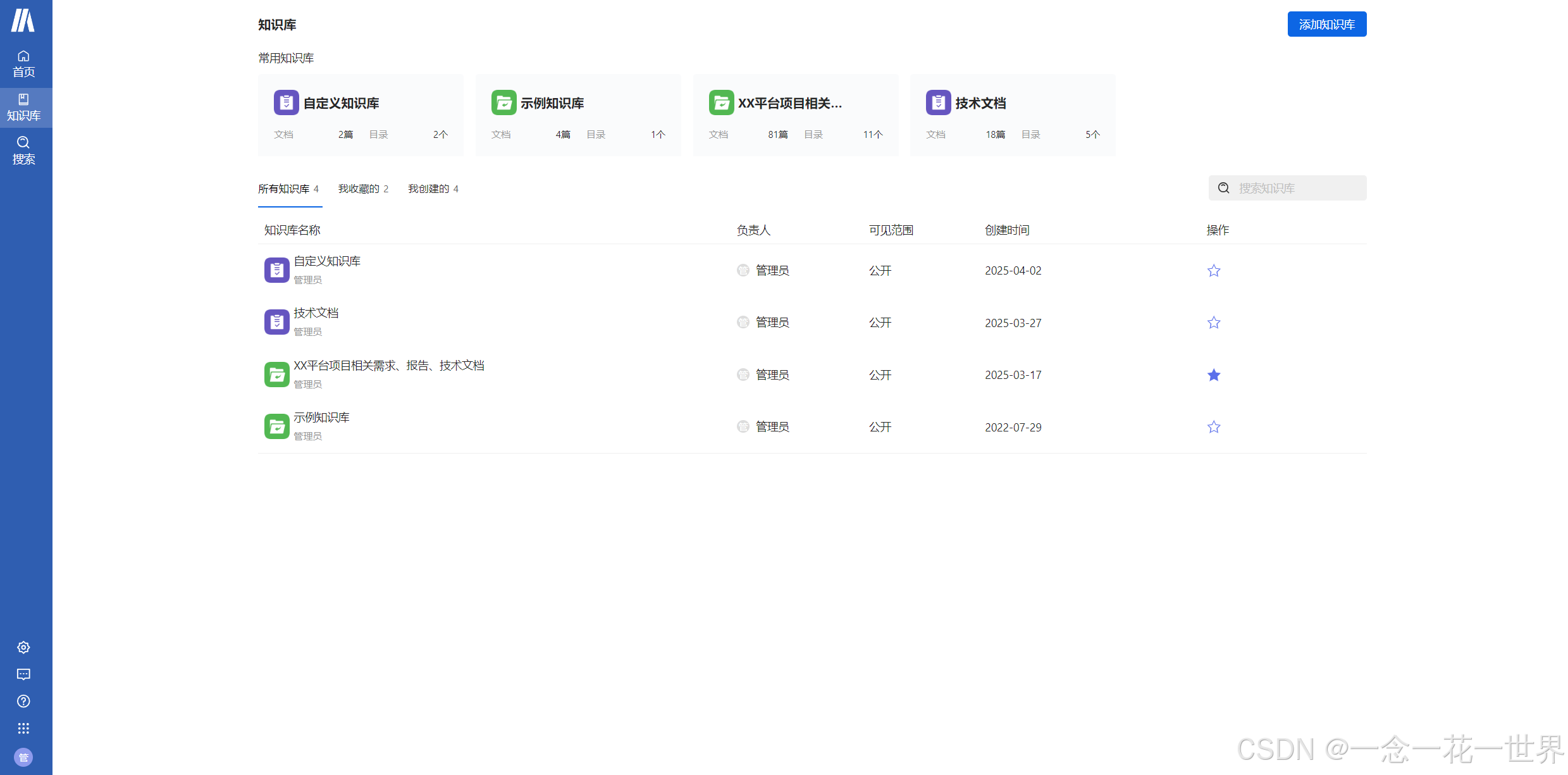Switch to the 我创建的 tab
Image resolution: width=1568 pixels, height=775 pixels.
pos(433,189)
